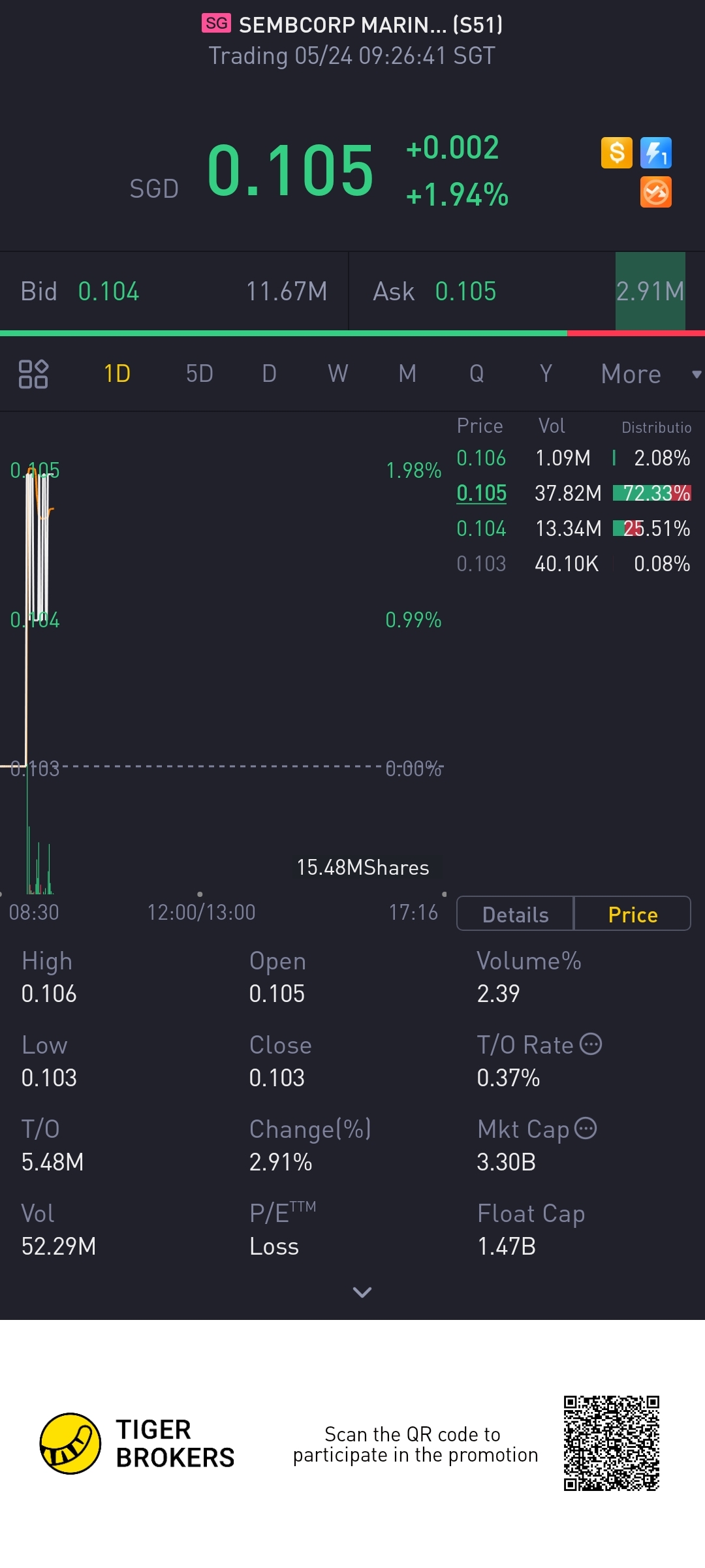705x1568 pixels.
Task: Switch to the Q quarterly chart tab
Action: [477, 374]
